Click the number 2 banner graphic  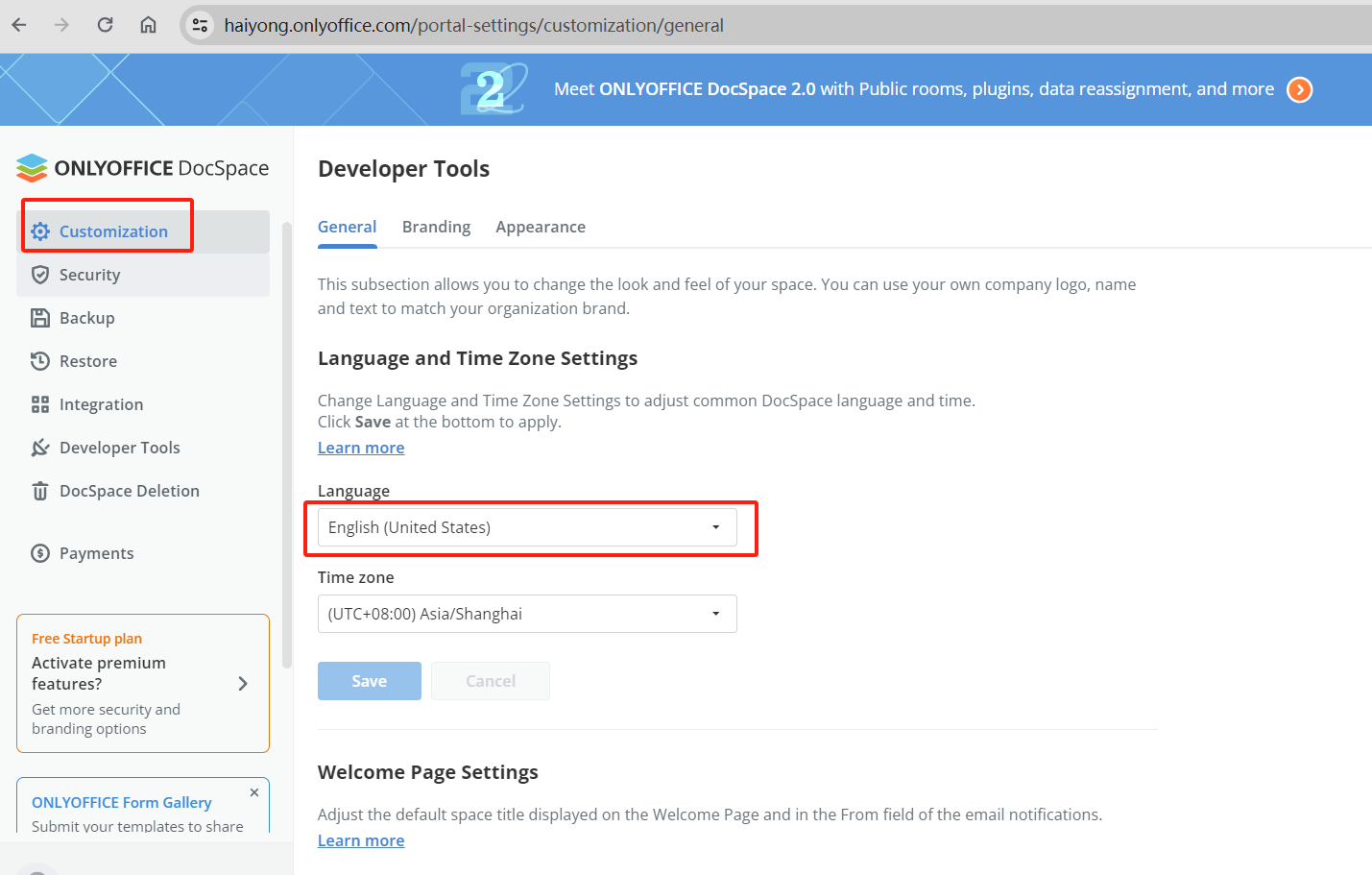(493, 89)
